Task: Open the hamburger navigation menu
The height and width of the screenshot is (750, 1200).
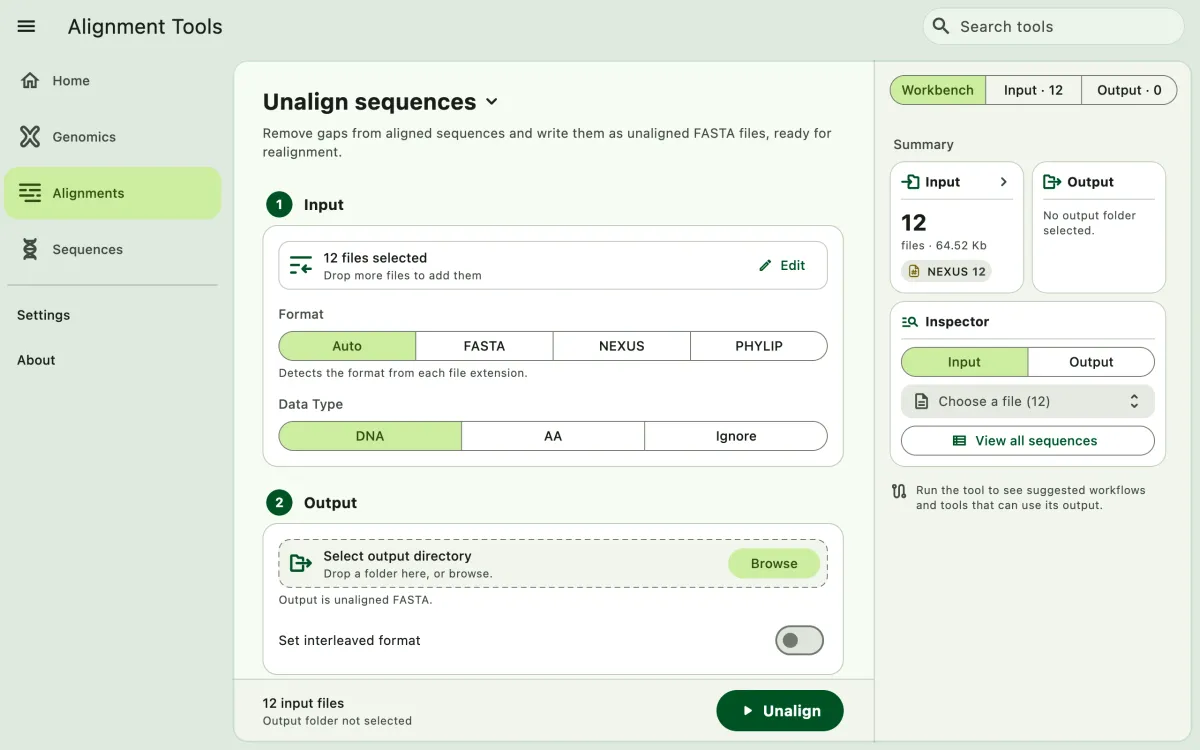Action: [x=27, y=27]
